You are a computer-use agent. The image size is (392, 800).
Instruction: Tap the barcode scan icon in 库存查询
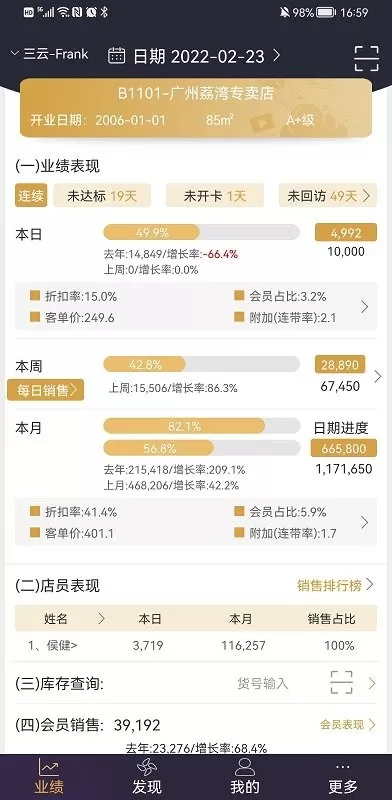pos(341,683)
